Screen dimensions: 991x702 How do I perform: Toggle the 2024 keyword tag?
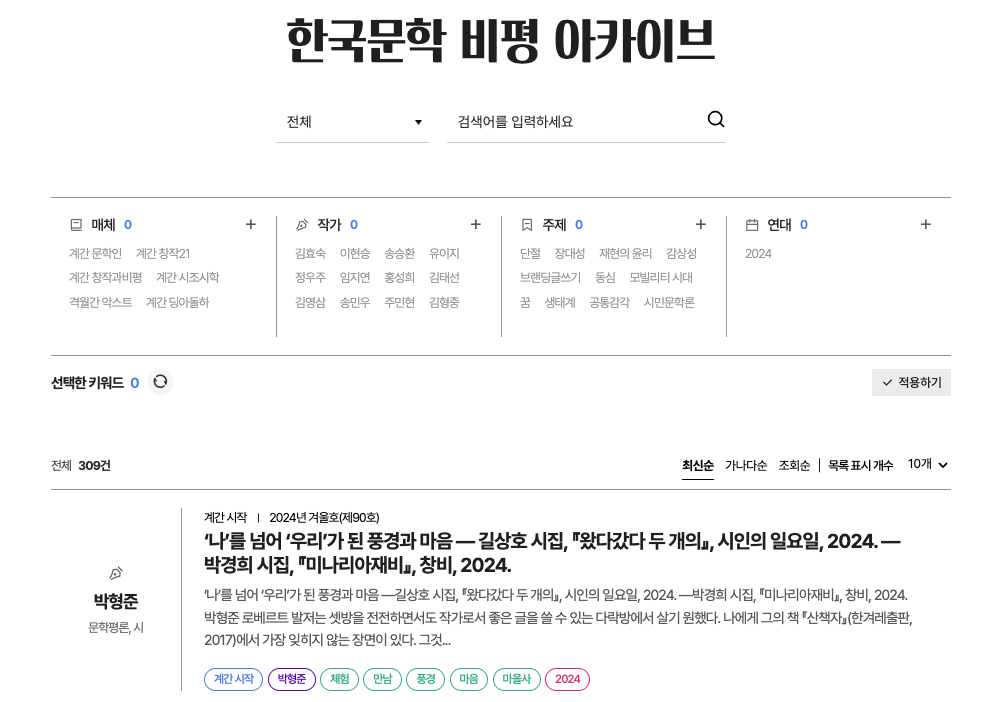(567, 679)
